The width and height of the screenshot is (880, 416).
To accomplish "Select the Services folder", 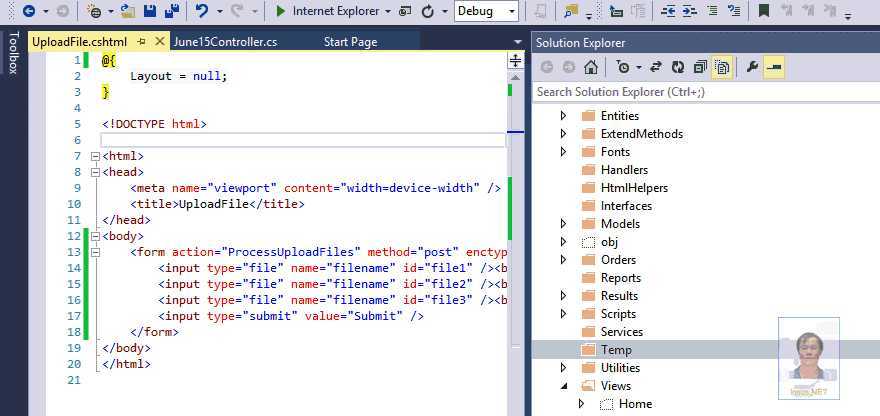I will 622,331.
